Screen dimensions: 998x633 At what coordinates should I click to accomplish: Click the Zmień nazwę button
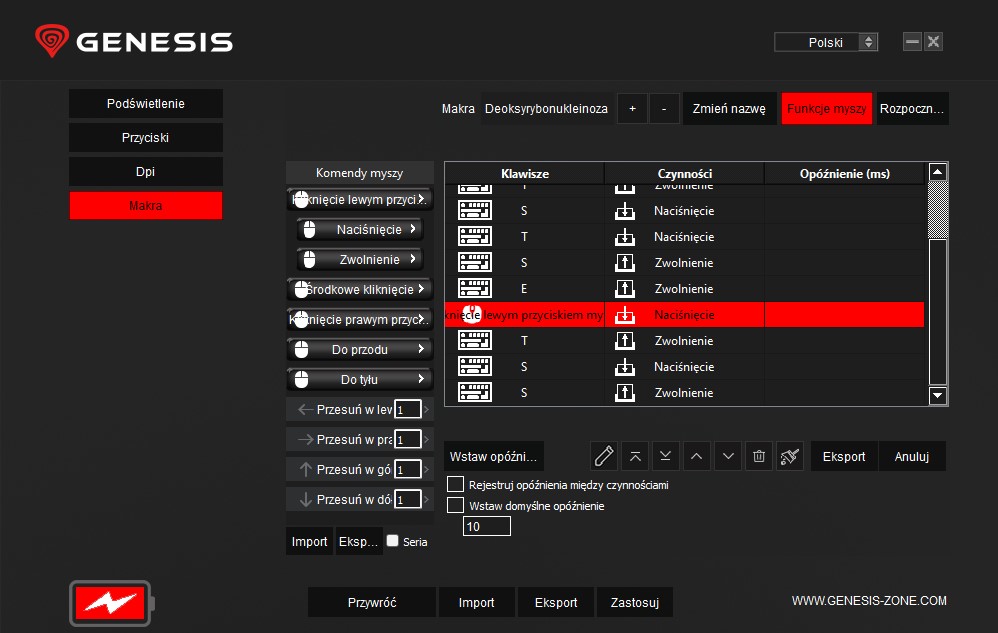pyautogui.click(x=729, y=109)
